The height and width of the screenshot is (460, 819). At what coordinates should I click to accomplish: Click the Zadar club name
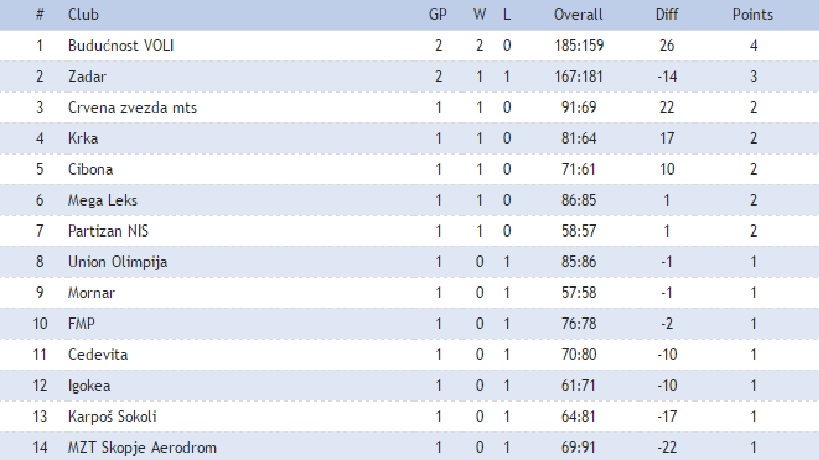(x=86, y=77)
